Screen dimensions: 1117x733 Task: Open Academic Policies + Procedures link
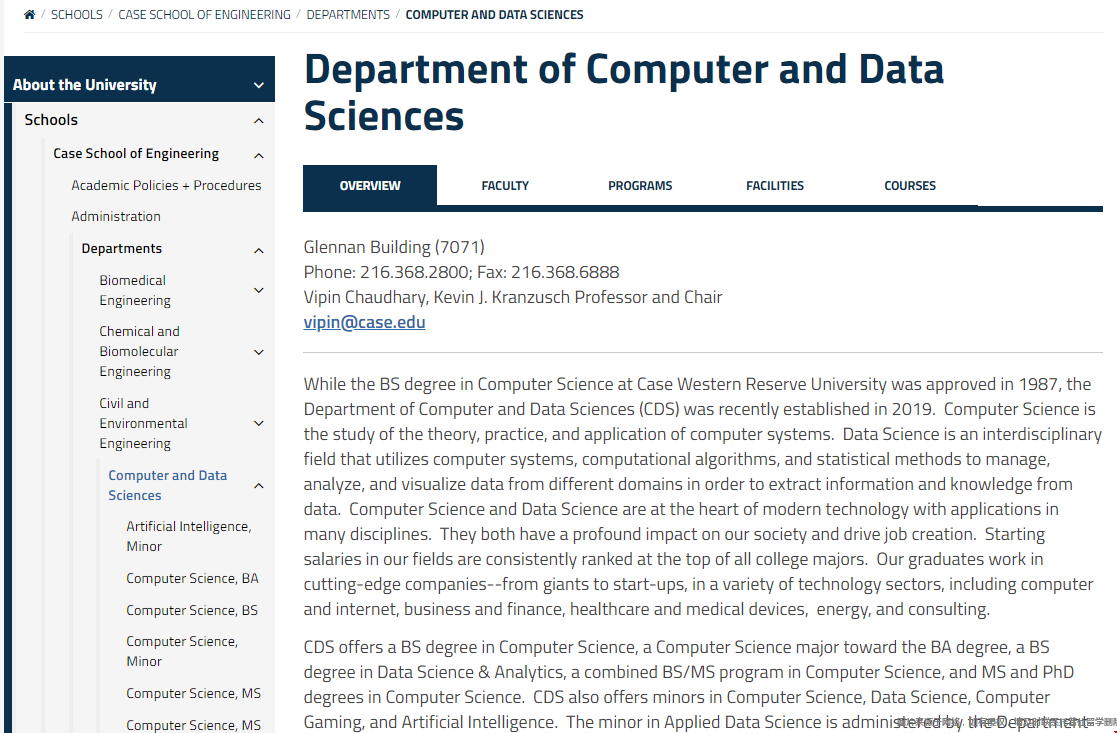pyautogui.click(x=166, y=185)
